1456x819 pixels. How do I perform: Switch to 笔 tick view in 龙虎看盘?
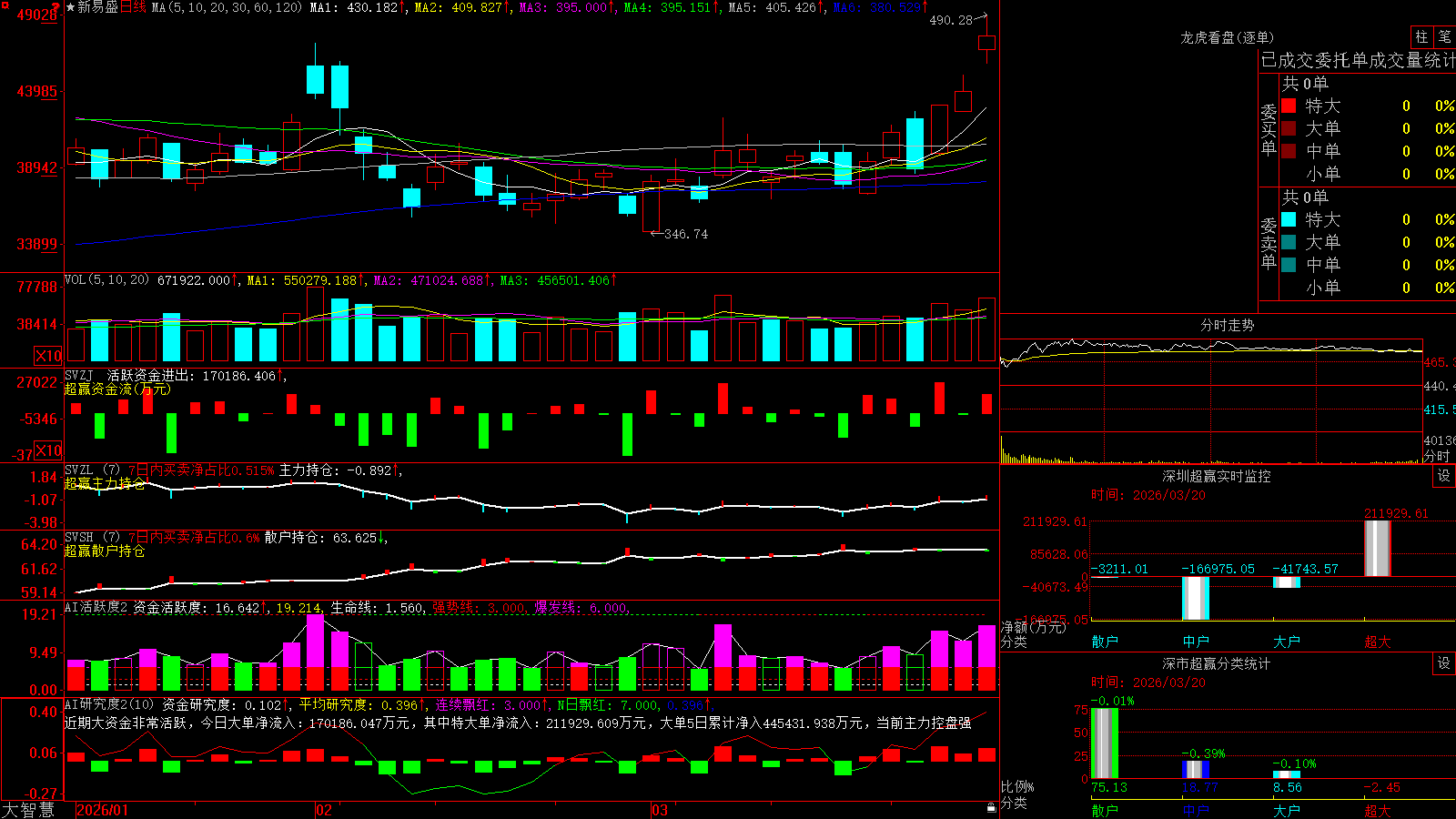point(1444,37)
